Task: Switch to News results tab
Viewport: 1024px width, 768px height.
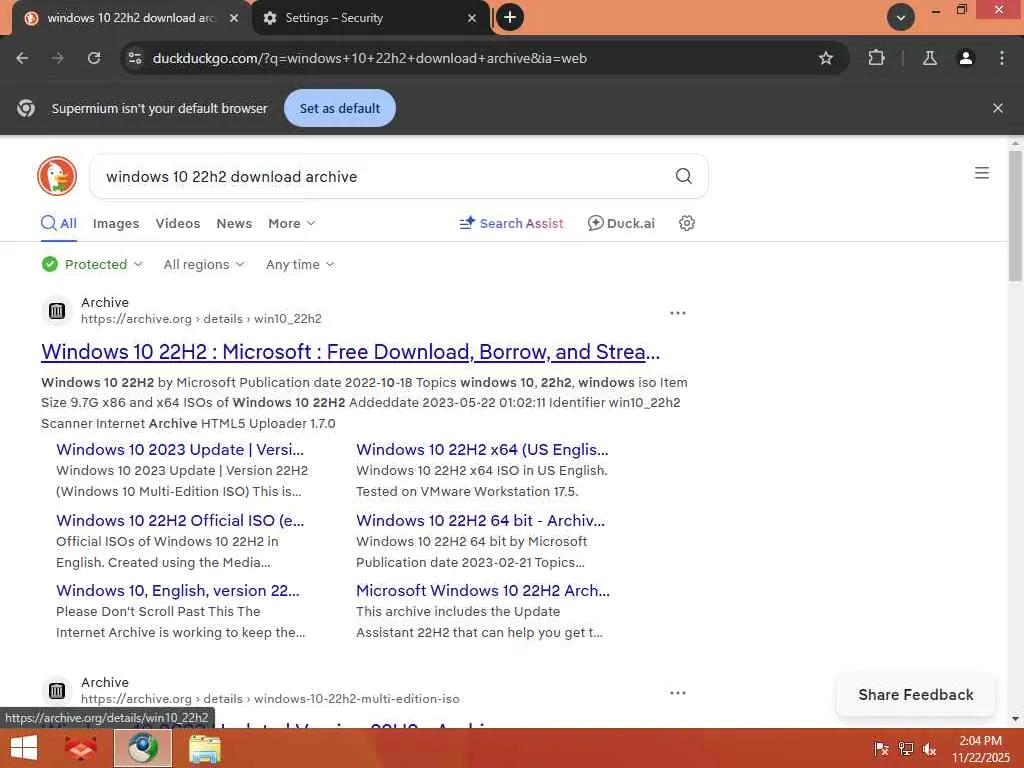Action: [234, 223]
